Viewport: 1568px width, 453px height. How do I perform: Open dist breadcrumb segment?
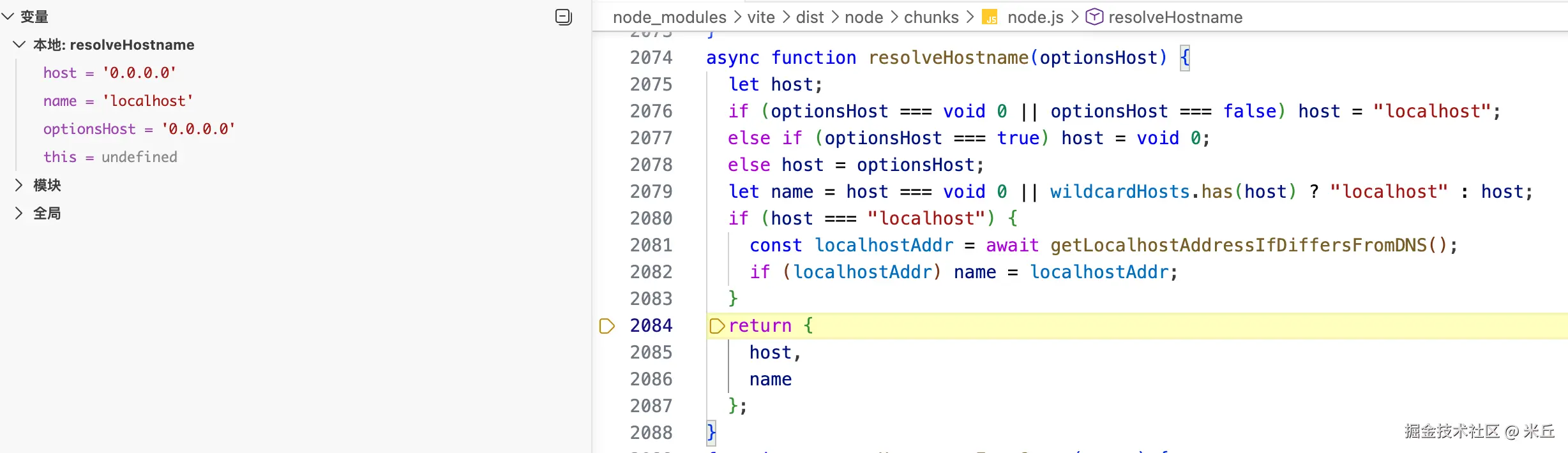click(x=810, y=17)
